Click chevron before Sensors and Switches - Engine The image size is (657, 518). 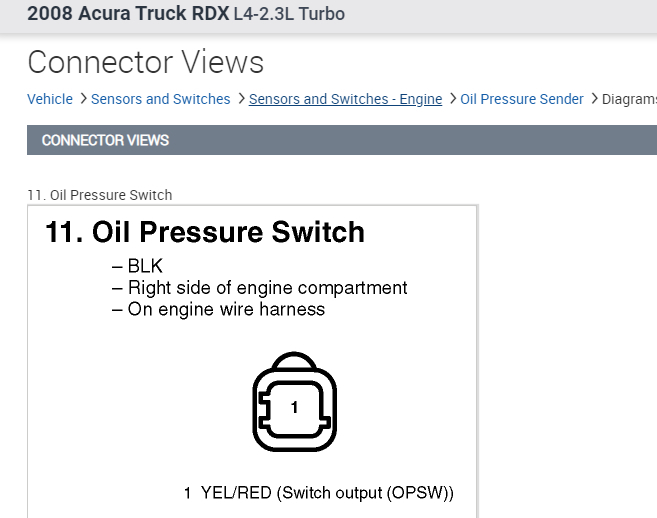click(x=240, y=99)
